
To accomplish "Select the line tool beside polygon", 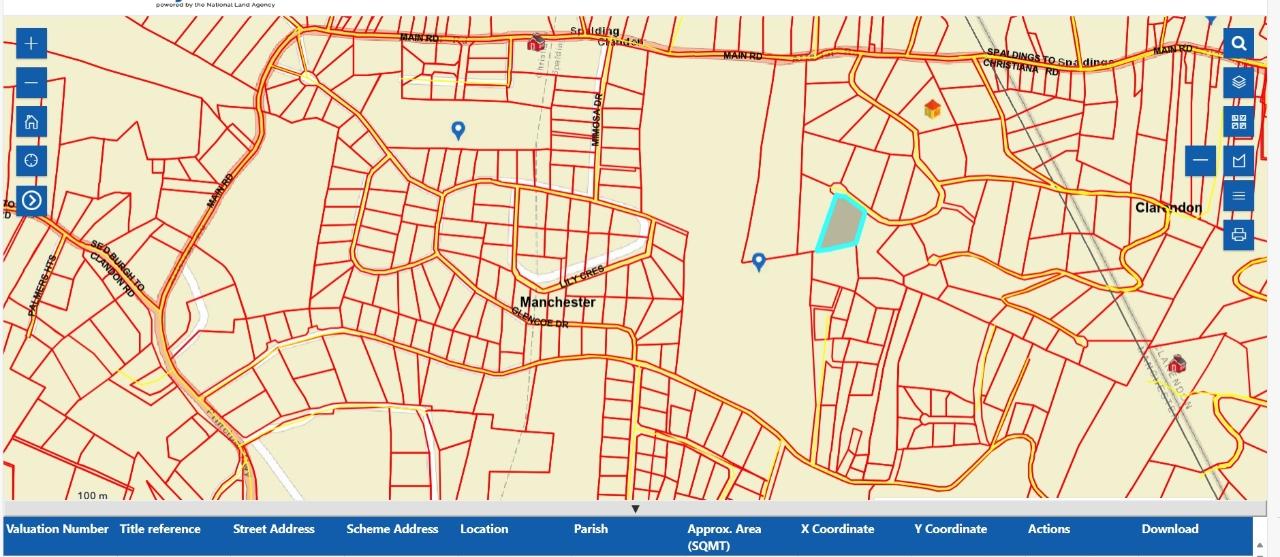I will click(x=1201, y=161).
